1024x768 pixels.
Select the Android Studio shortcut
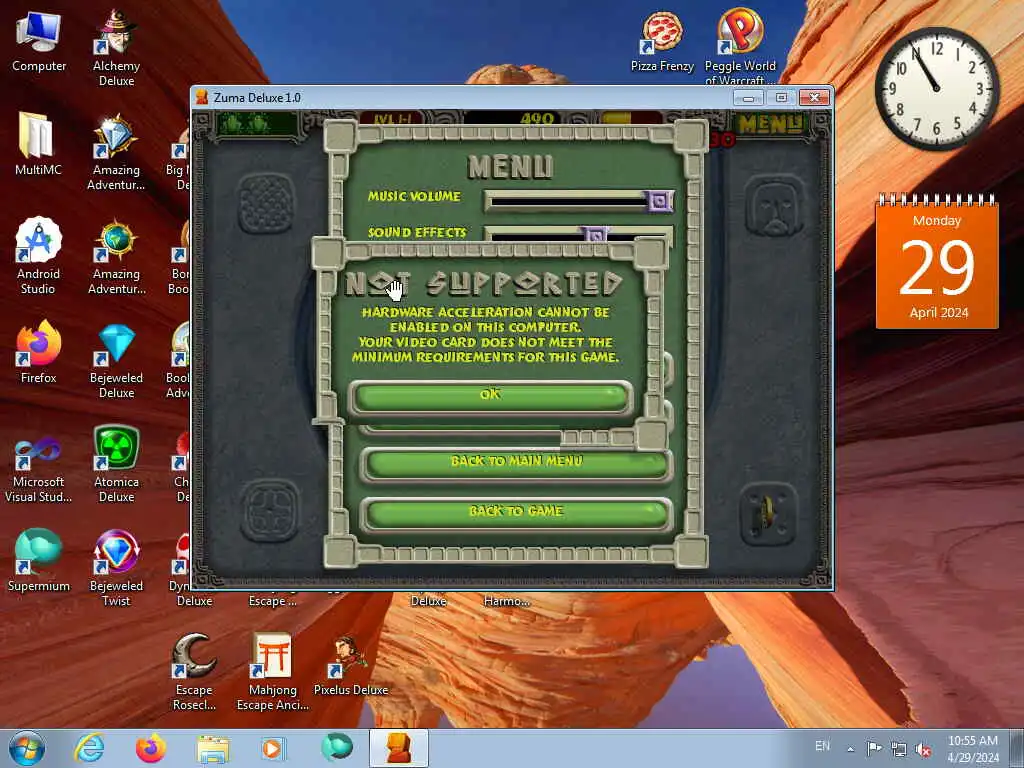[x=38, y=256]
